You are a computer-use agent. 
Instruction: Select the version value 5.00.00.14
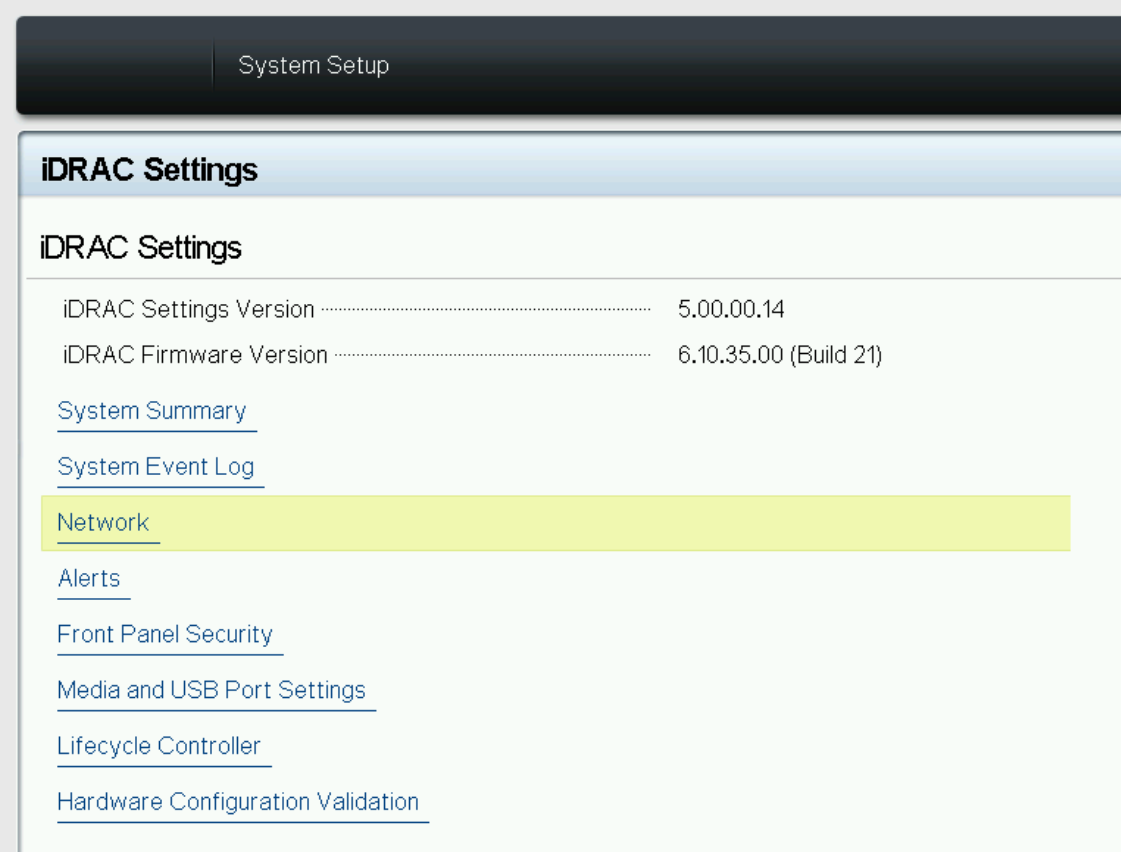pos(731,309)
